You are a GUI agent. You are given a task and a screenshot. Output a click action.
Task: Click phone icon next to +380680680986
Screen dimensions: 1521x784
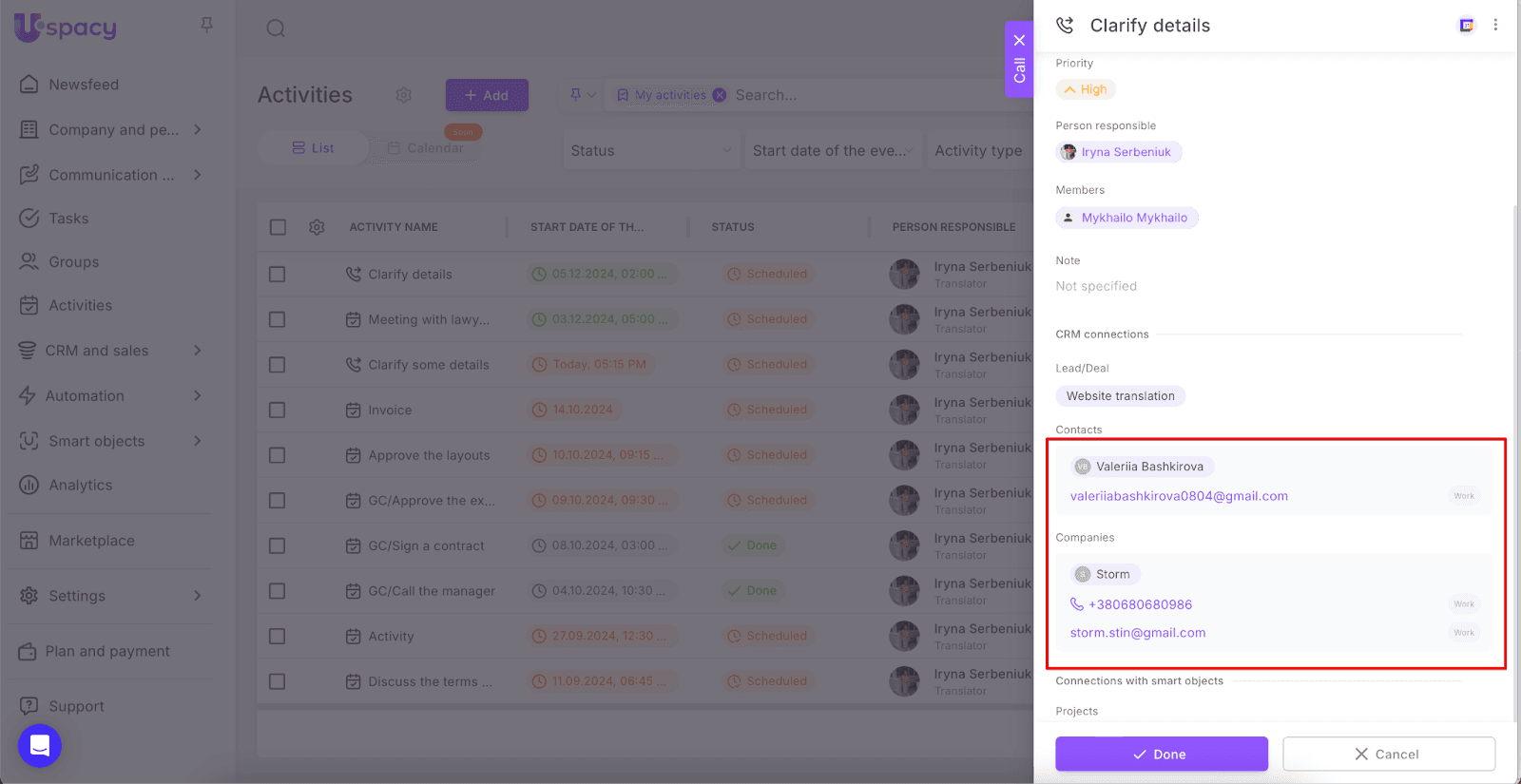pyautogui.click(x=1077, y=604)
